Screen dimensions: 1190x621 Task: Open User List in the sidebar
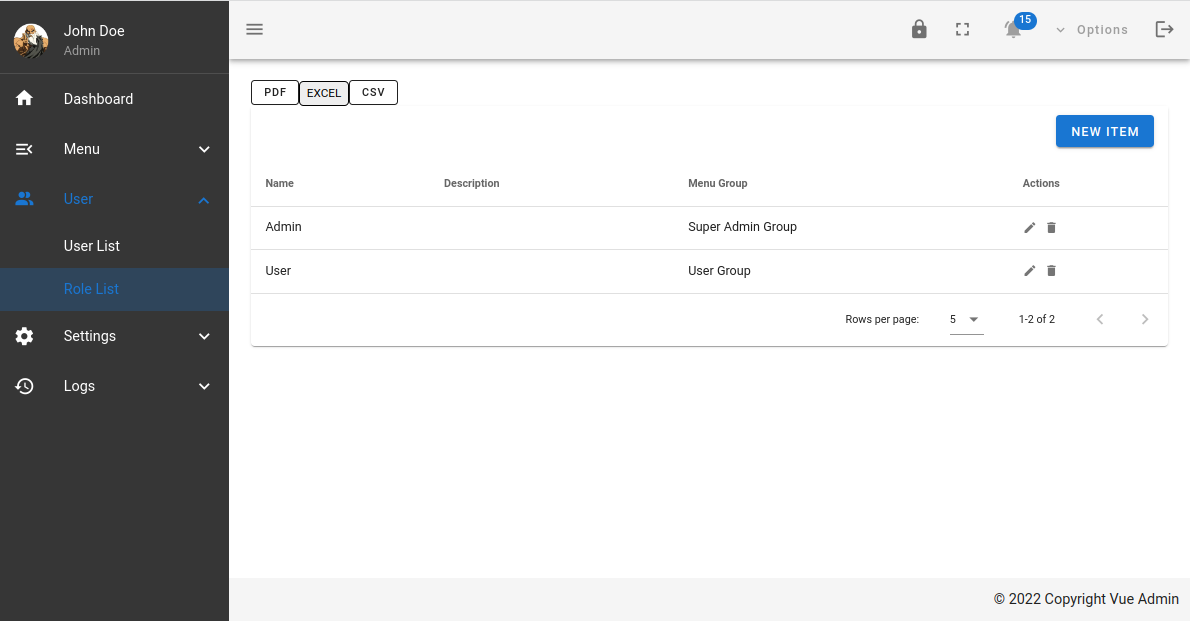92,246
